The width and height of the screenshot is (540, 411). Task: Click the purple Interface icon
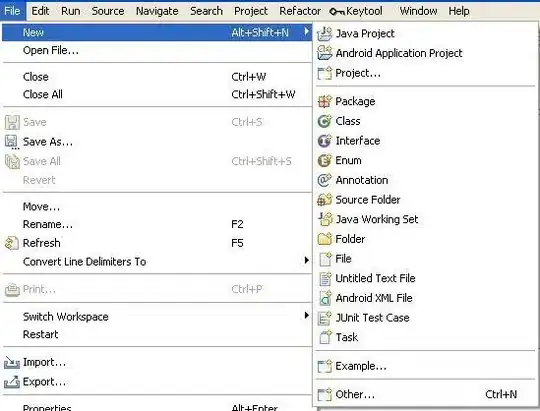(324, 141)
